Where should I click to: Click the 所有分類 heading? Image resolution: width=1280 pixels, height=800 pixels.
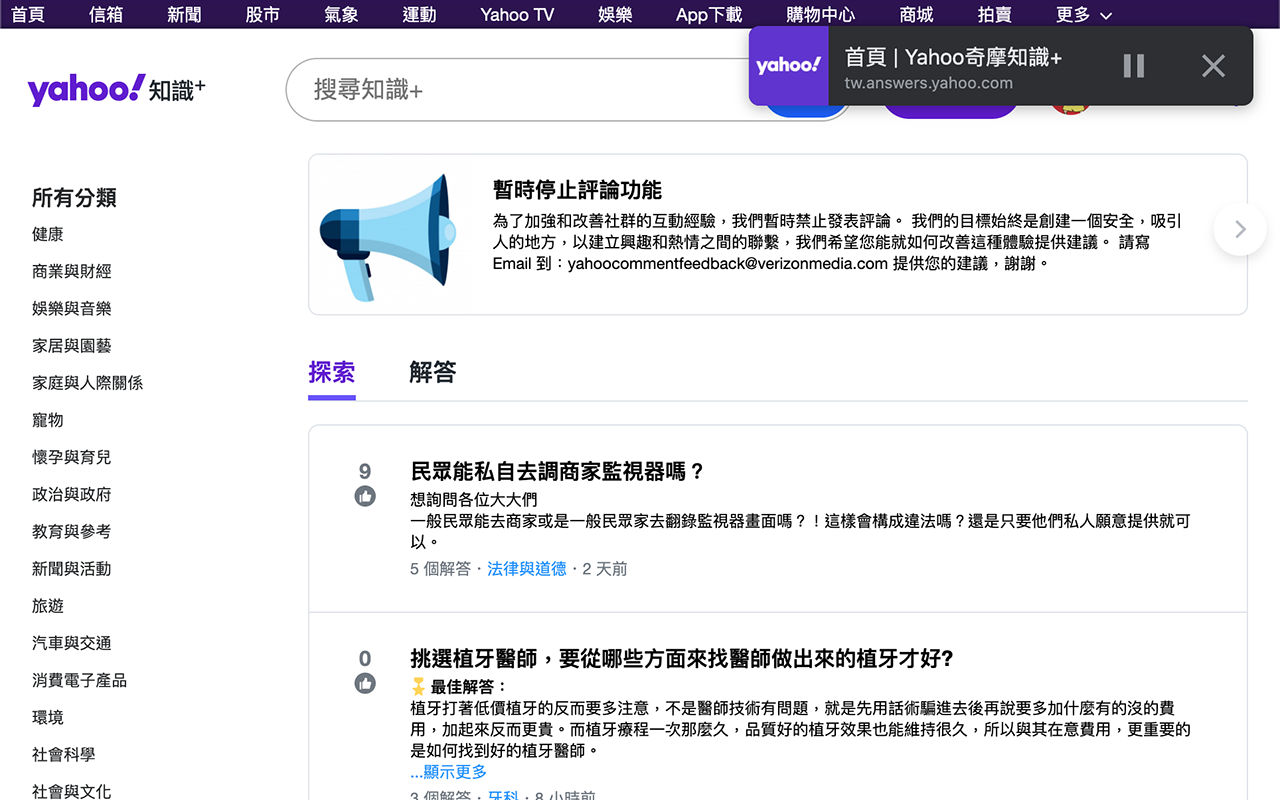(x=74, y=197)
